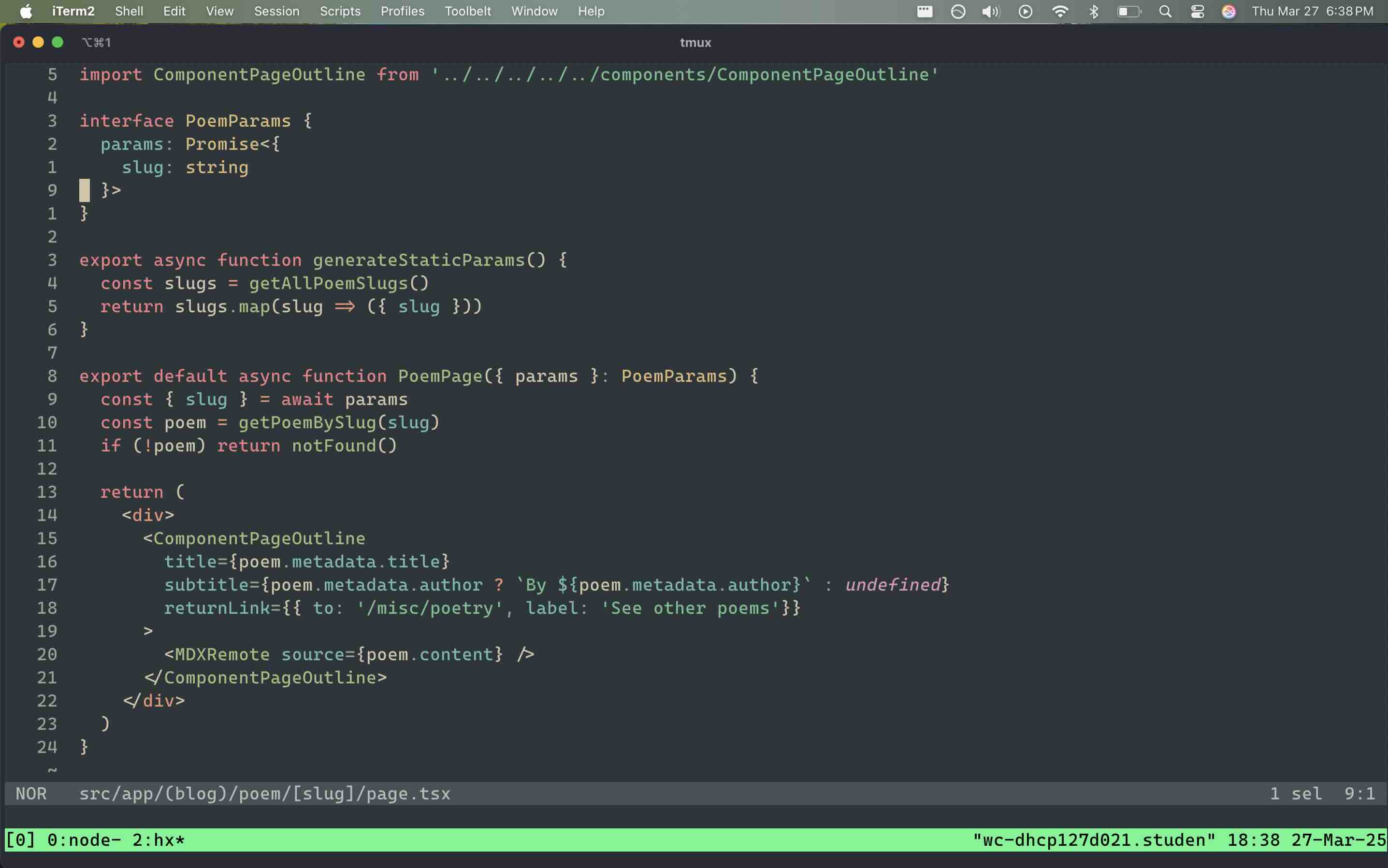Open the View menu

220,12
